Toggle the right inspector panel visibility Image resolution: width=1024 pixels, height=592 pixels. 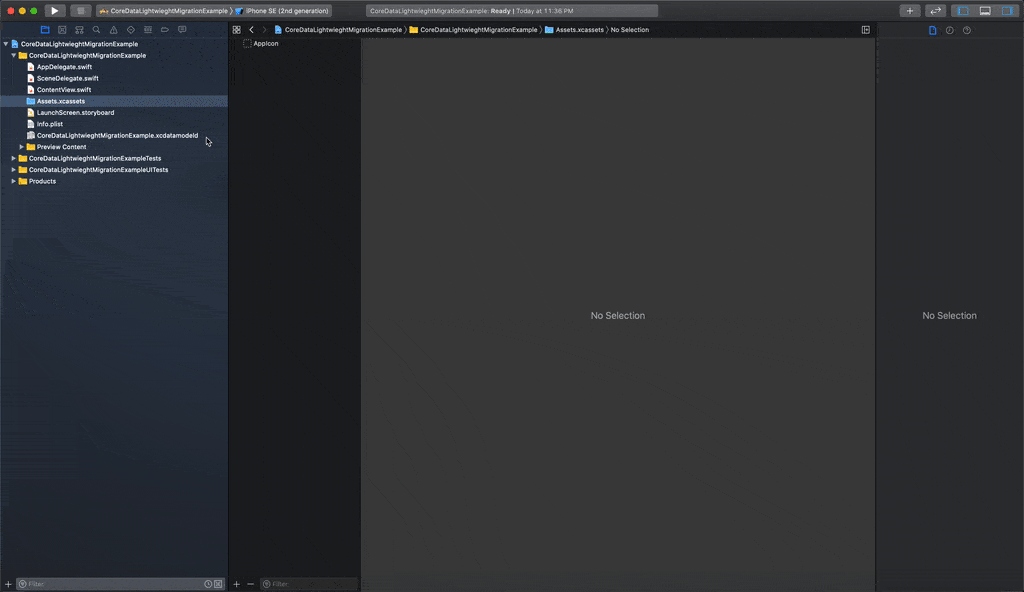click(1007, 10)
